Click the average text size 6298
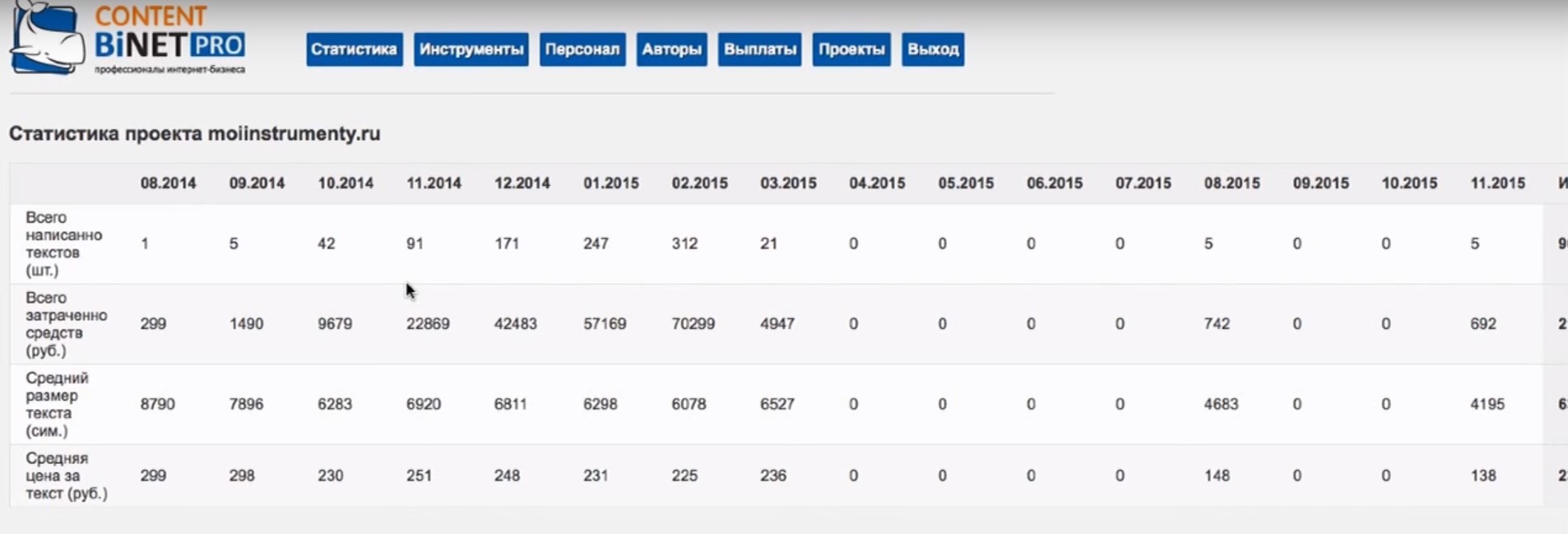Image resolution: width=1568 pixels, height=534 pixels. pyautogui.click(x=601, y=404)
